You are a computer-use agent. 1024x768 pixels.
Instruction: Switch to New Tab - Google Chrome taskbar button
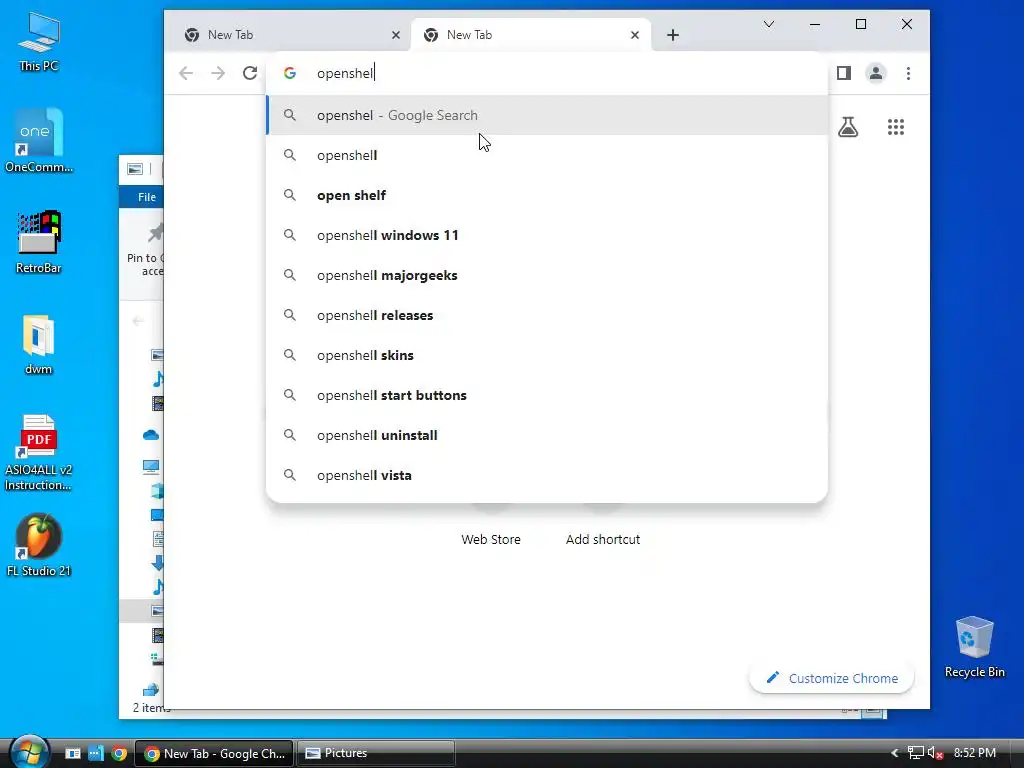coord(214,754)
